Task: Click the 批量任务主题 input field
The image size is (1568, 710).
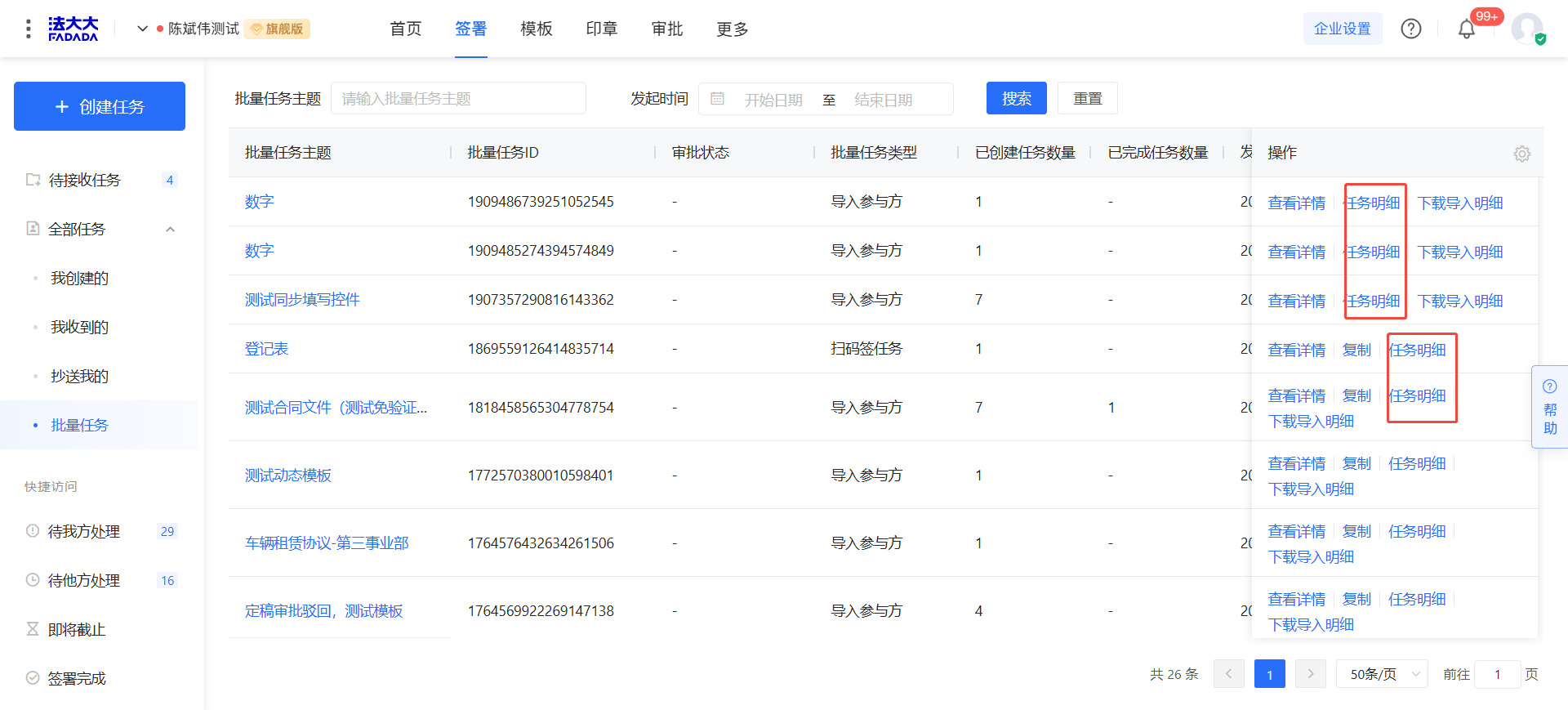Action: click(x=458, y=99)
